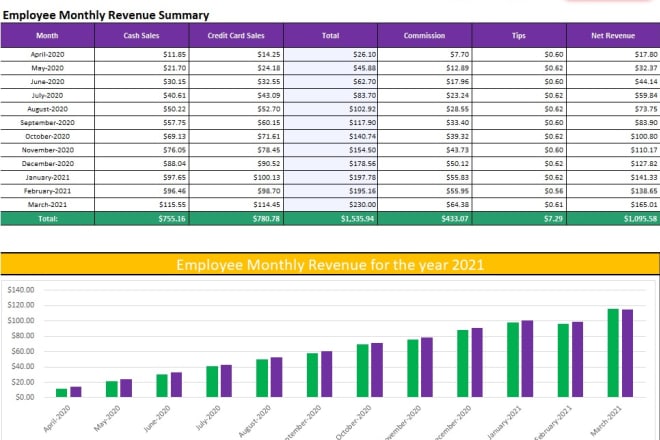Click the $140.00 axis label

[x=21, y=290]
